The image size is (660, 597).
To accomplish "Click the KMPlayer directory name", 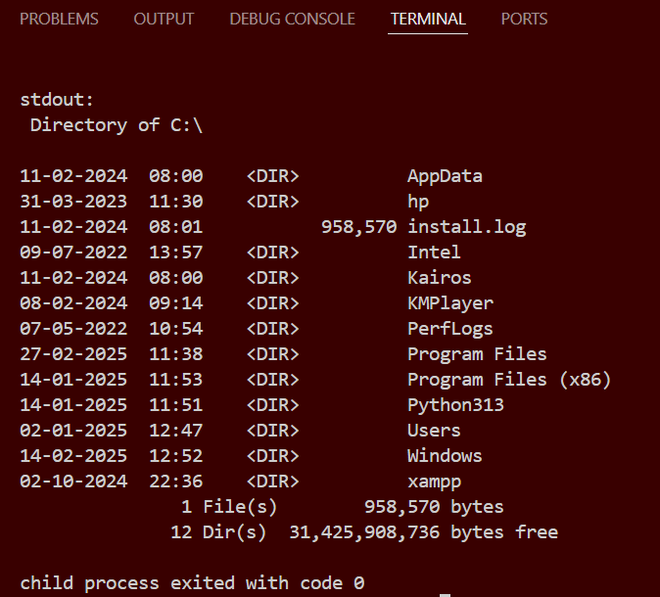I will click(x=450, y=303).
